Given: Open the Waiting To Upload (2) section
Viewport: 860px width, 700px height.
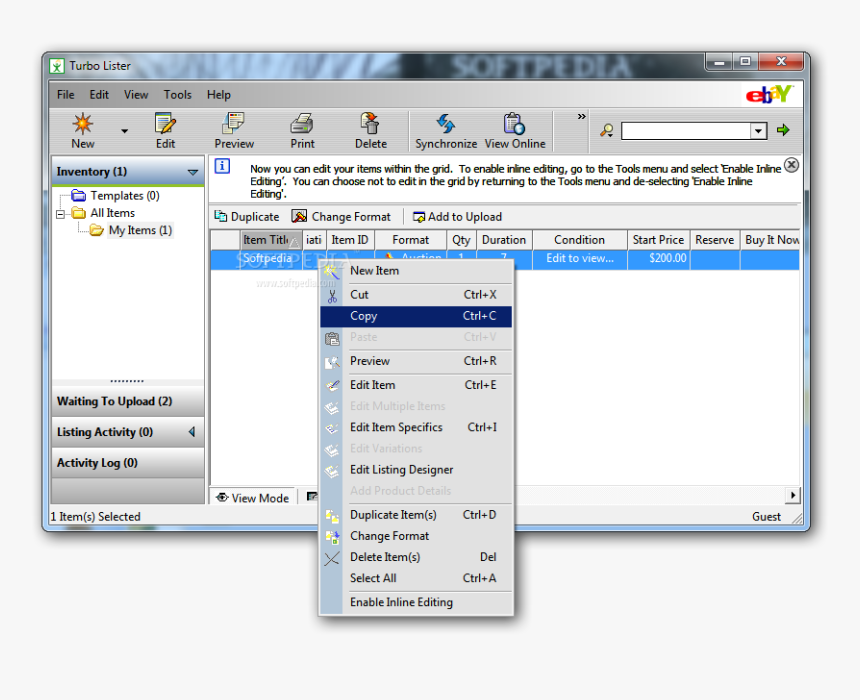Looking at the screenshot, I should 127,402.
